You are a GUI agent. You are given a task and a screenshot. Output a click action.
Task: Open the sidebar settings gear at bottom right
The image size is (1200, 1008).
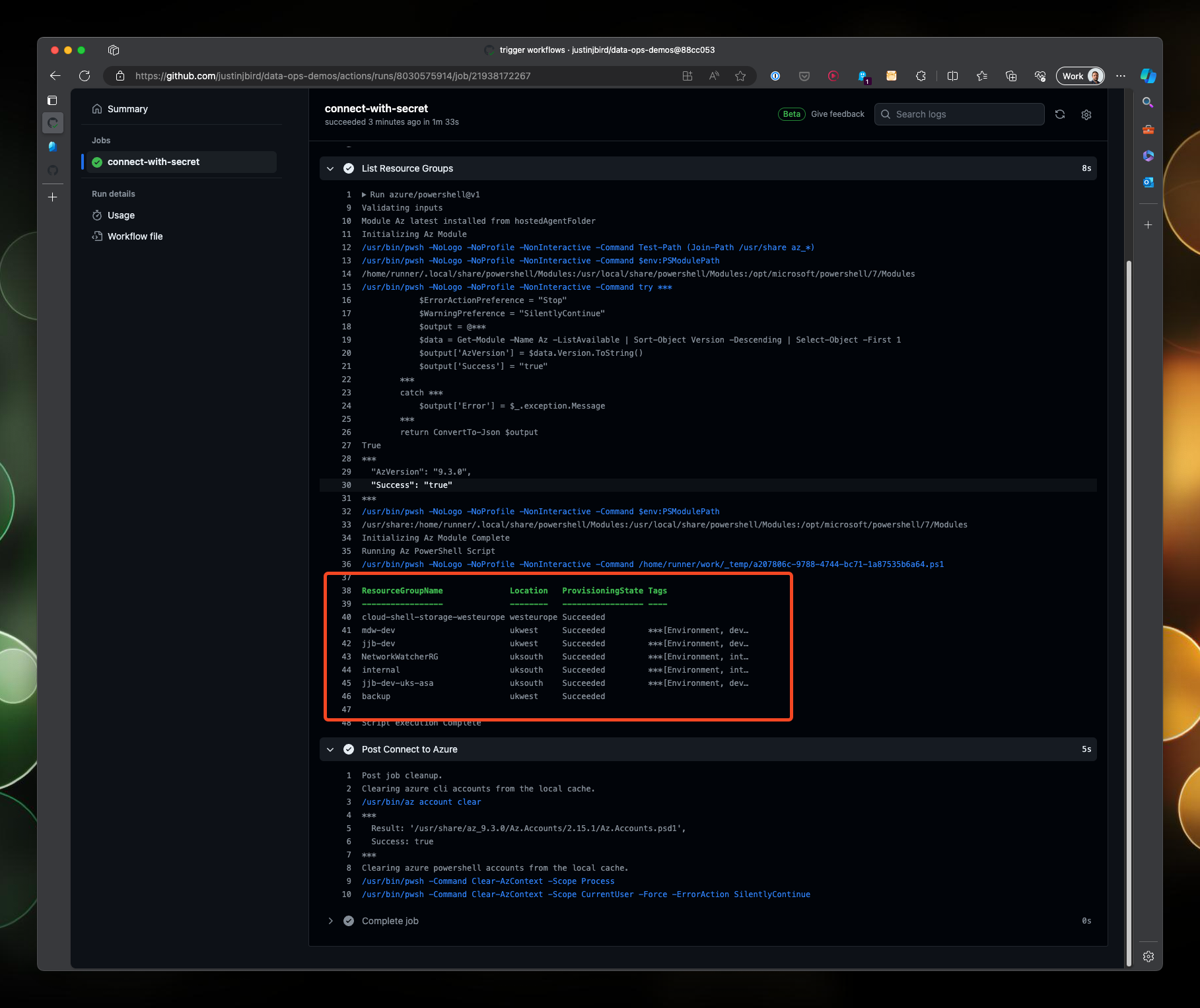pyautogui.click(x=1148, y=957)
